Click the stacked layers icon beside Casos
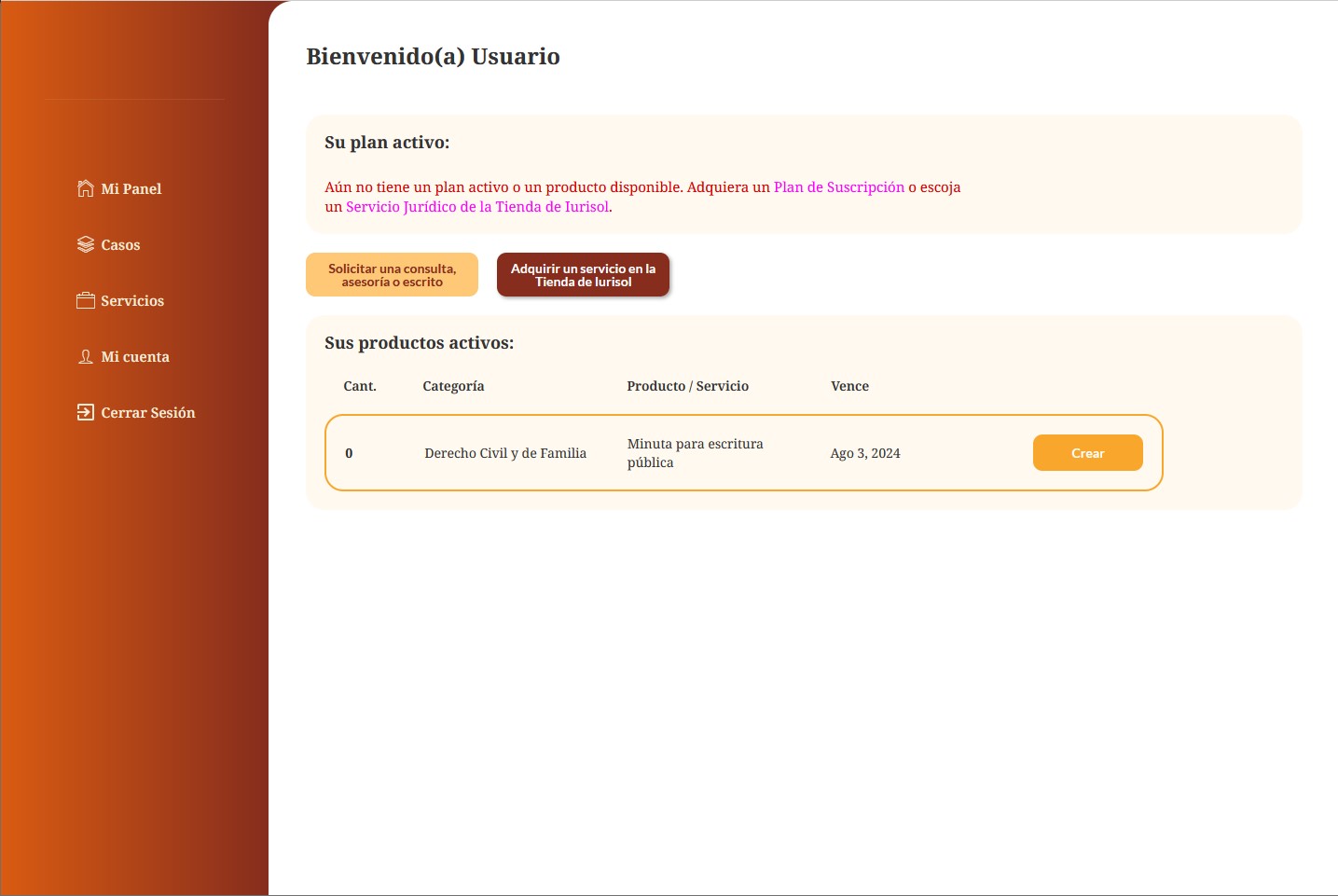Screen dimensions: 1338x896 pos(85,244)
